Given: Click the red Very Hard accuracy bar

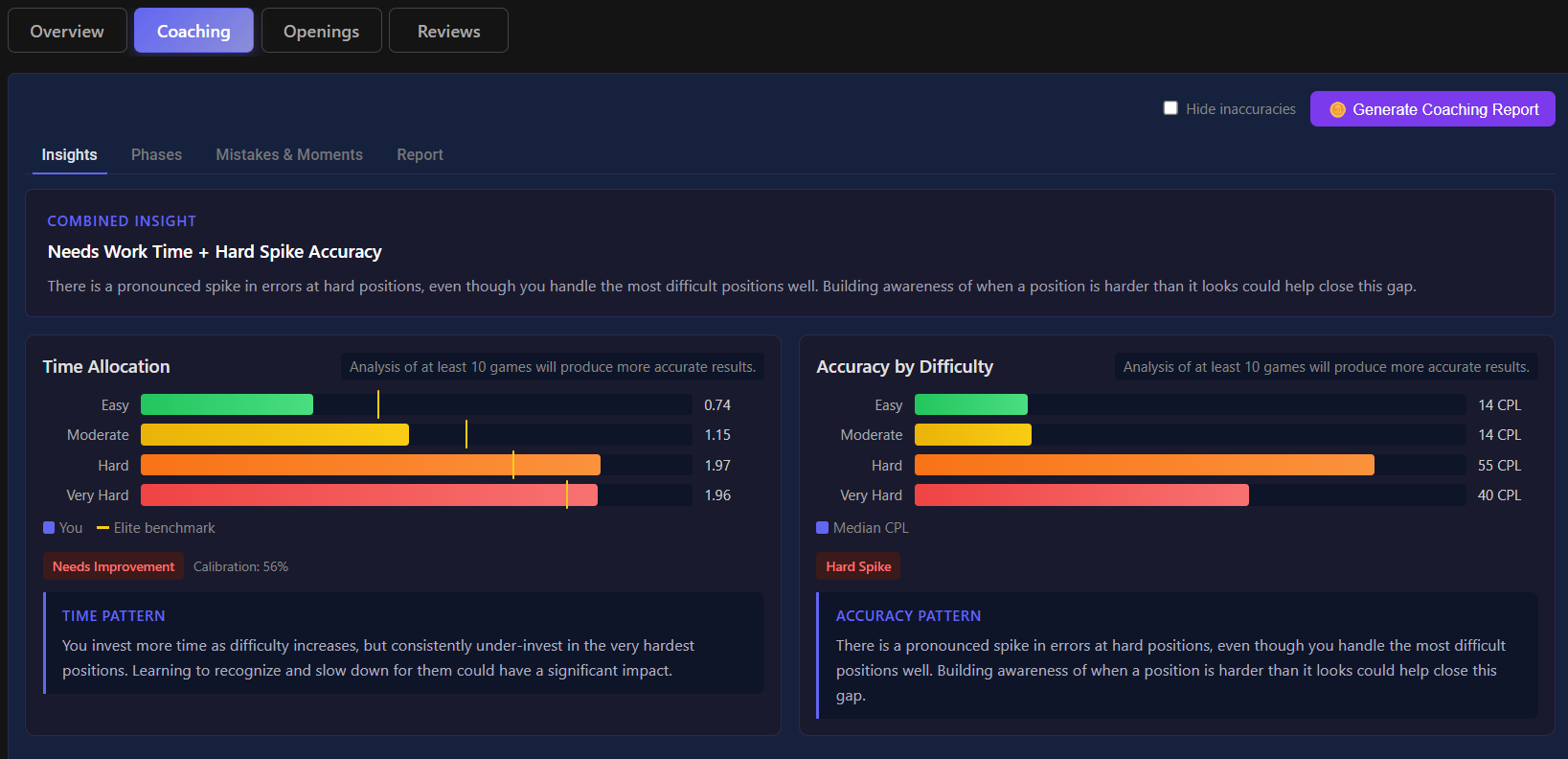Looking at the screenshot, I should (1081, 494).
